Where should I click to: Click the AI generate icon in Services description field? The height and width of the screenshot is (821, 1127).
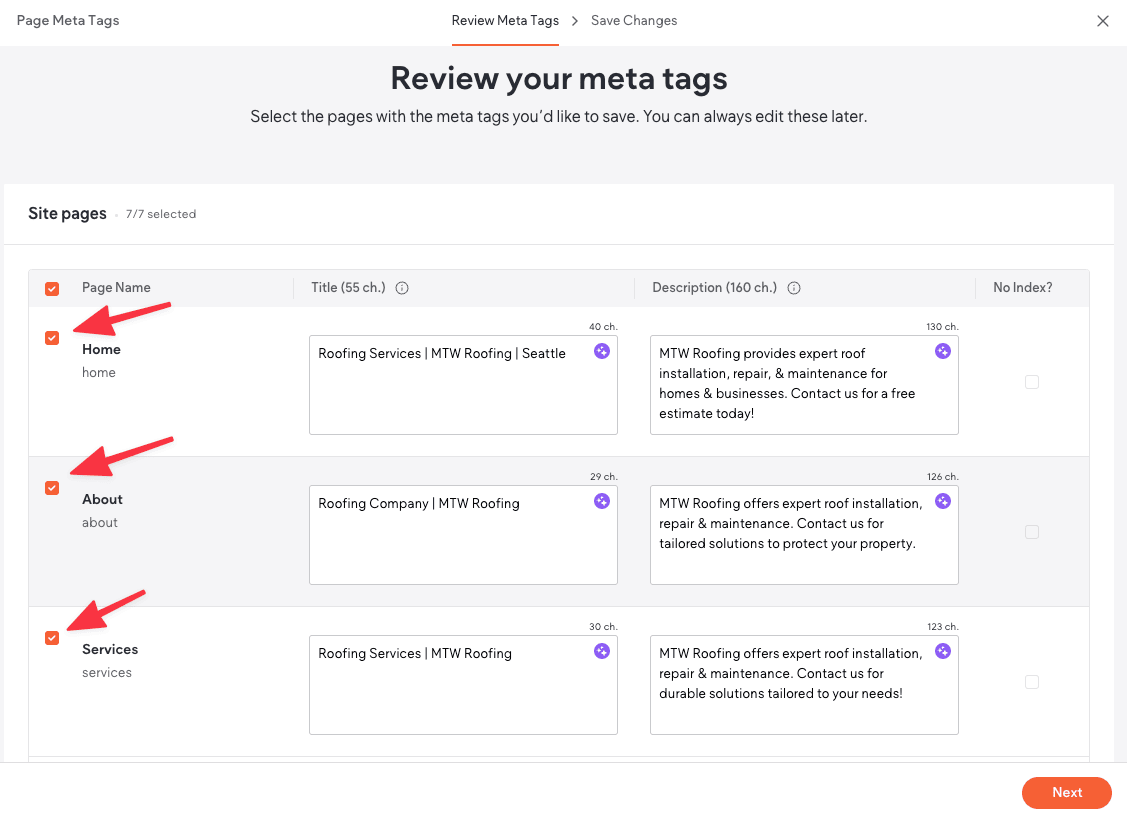(942, 651)
